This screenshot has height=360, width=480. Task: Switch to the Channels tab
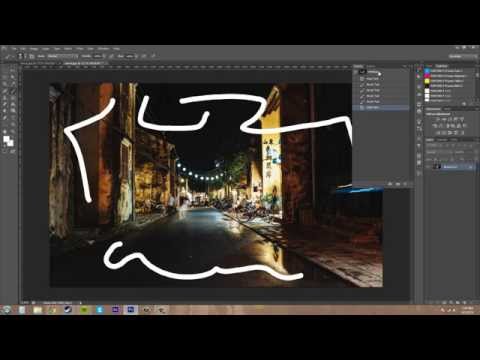point(442,140)
